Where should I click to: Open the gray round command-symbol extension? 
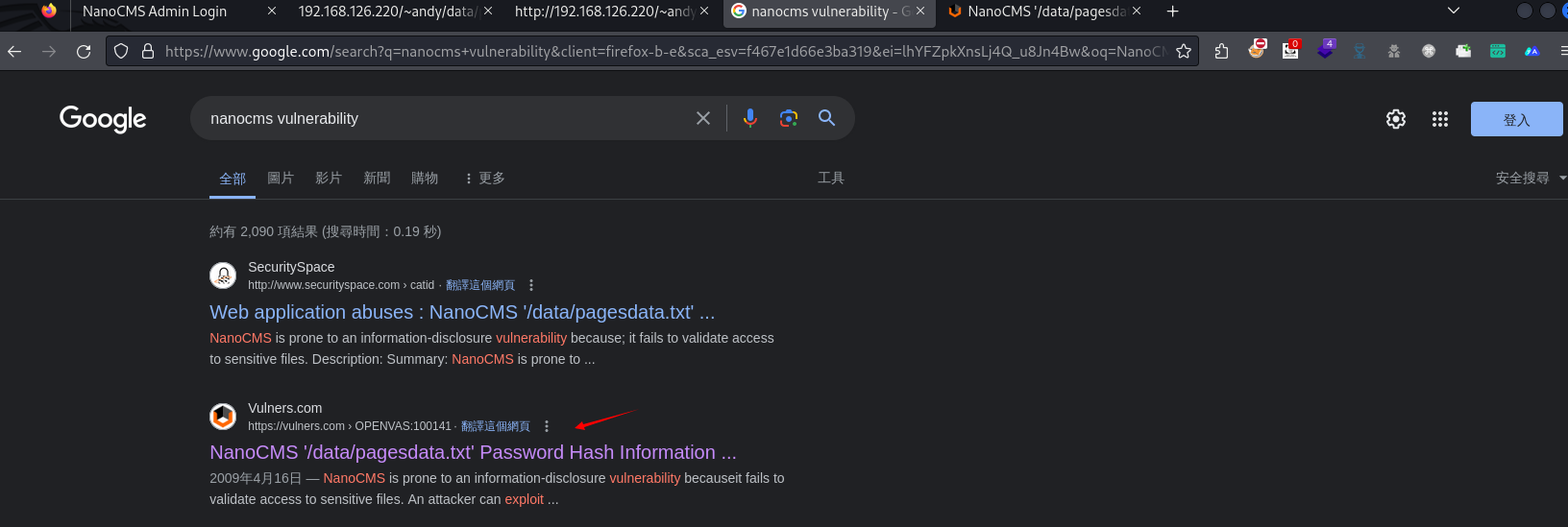pyautogui.click(x=1429, y=52)
